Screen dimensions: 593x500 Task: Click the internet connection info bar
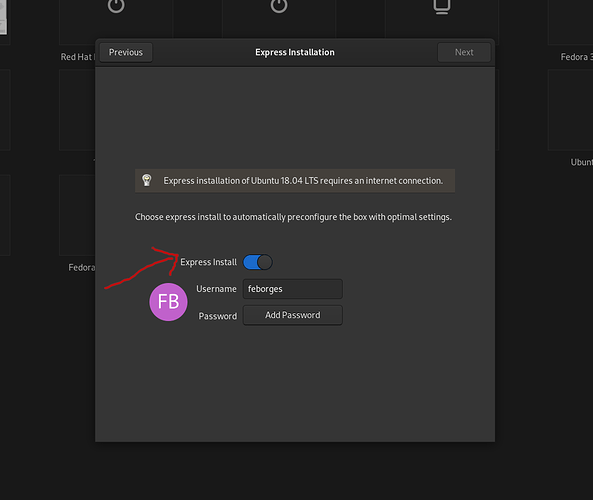pyautogui.click(x=295, y=181)
